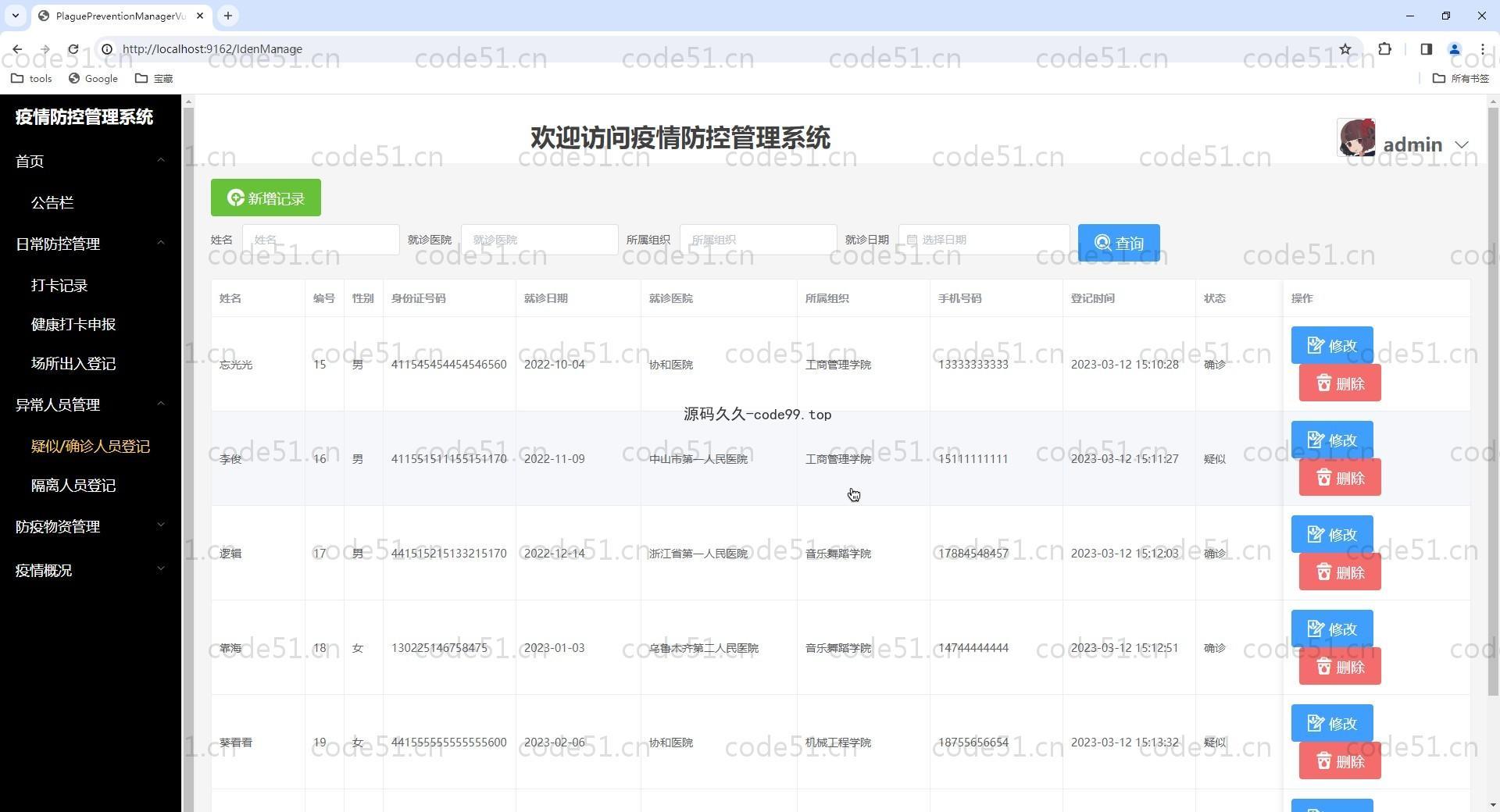Image resolution: width=1500 pixels, height=812 pixels.
Task: Click phone number 13333333333 cell
Action: coord(973,364)
